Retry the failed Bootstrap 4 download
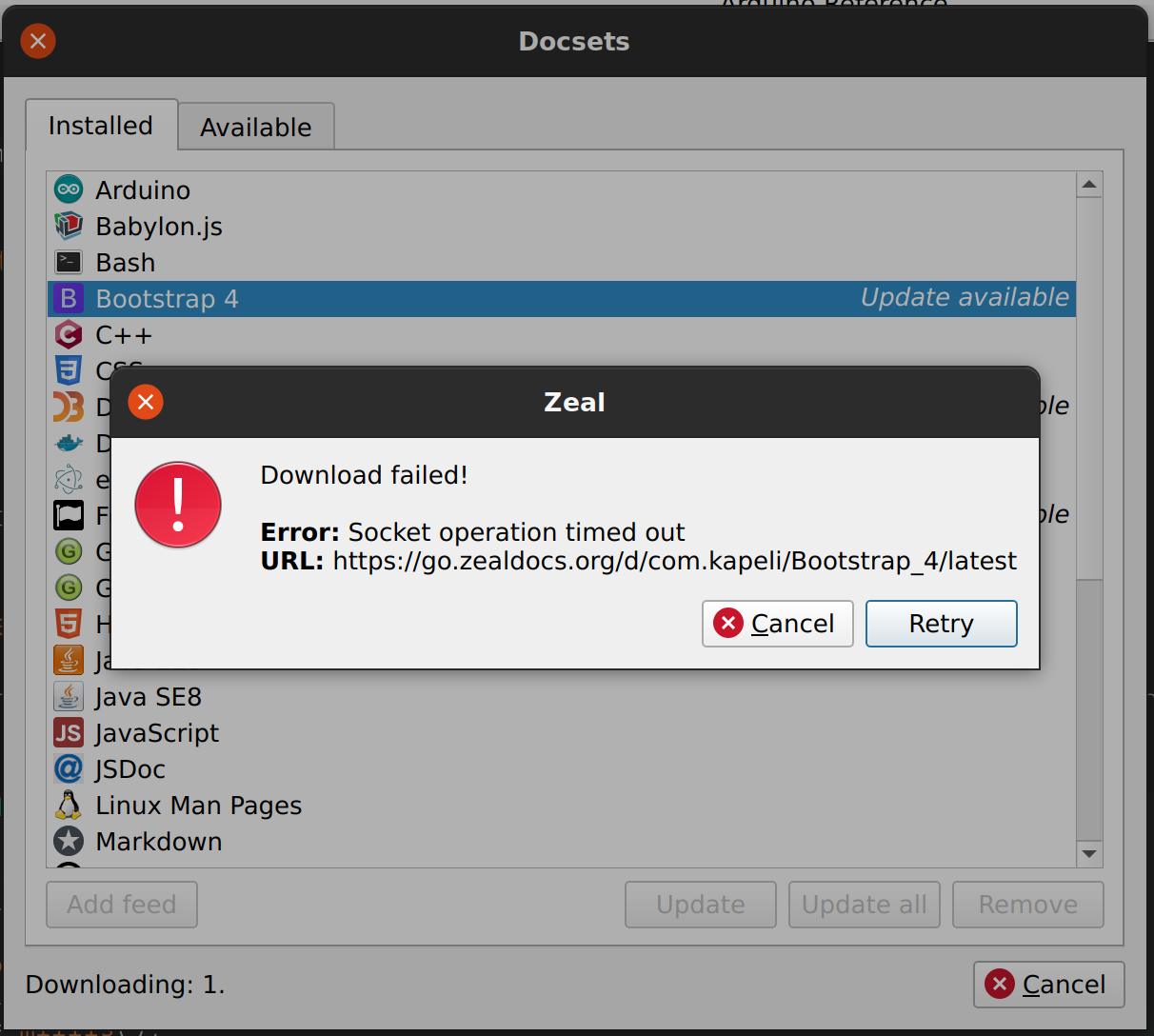1154x1036 pixels. pos(941,624)
